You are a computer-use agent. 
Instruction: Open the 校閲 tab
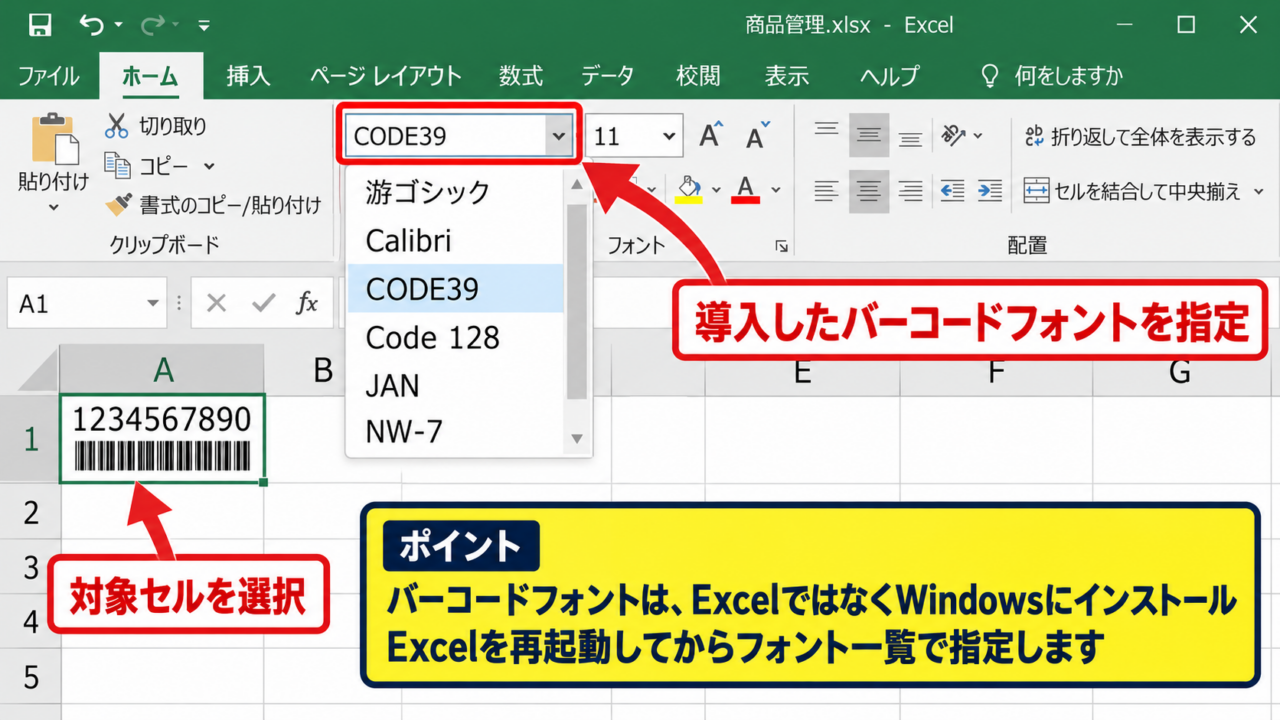coord(697,75)
